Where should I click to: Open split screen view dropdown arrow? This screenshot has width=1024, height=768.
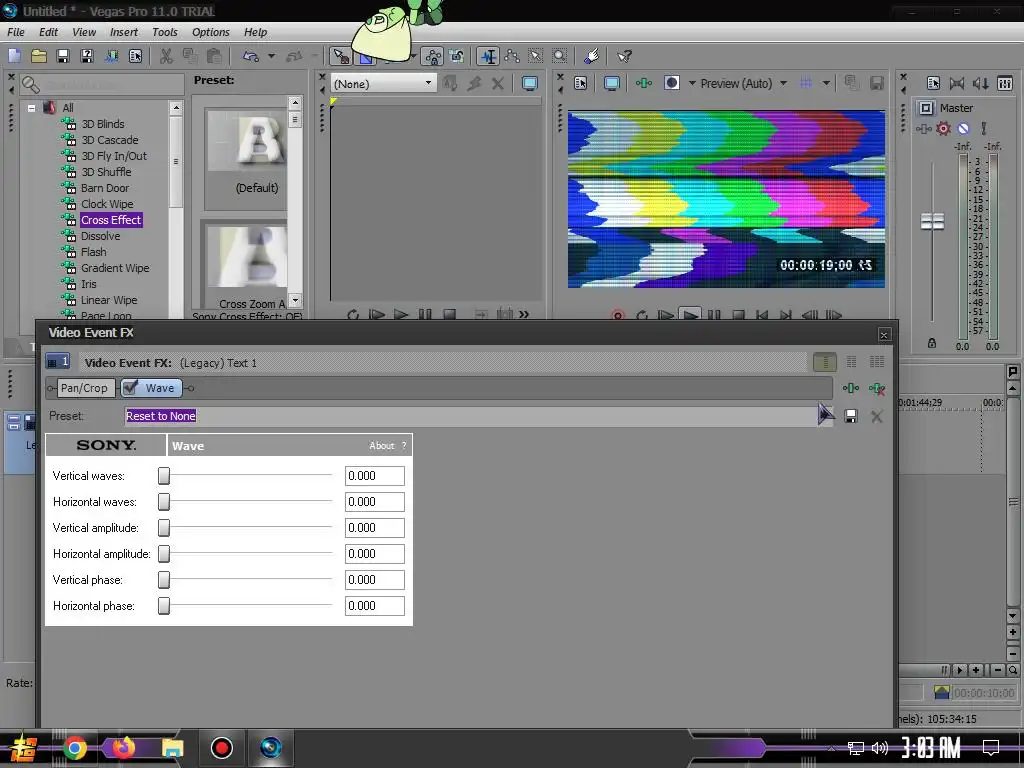coord(692,83)
